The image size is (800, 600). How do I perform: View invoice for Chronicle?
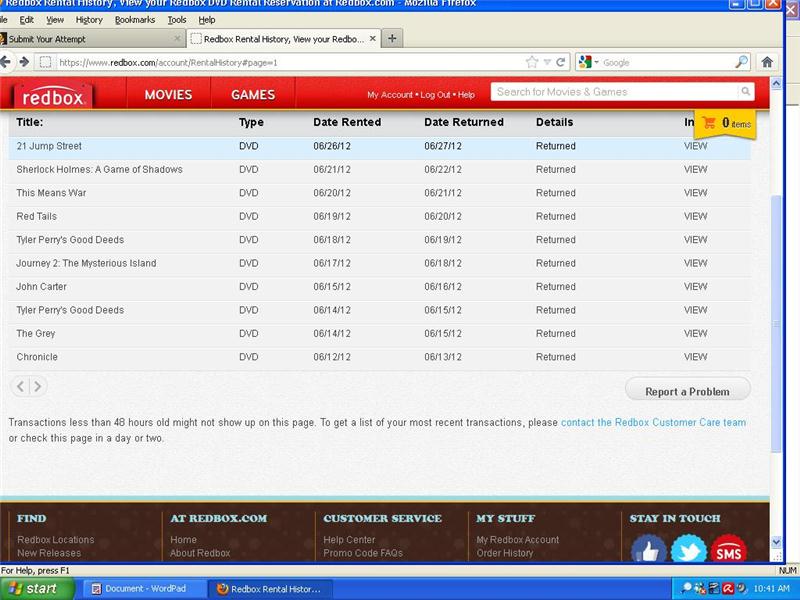click(x=695, y=357)
